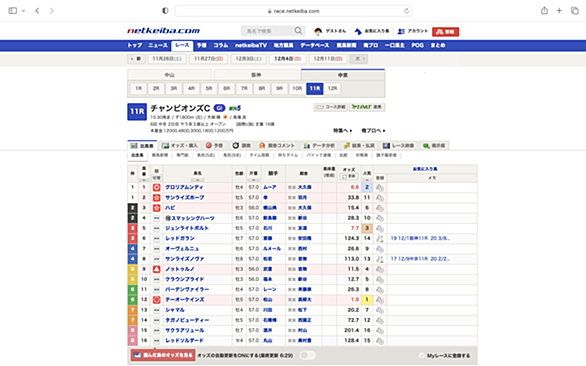Toggle the star mark for ハピ

coord(157,208)
